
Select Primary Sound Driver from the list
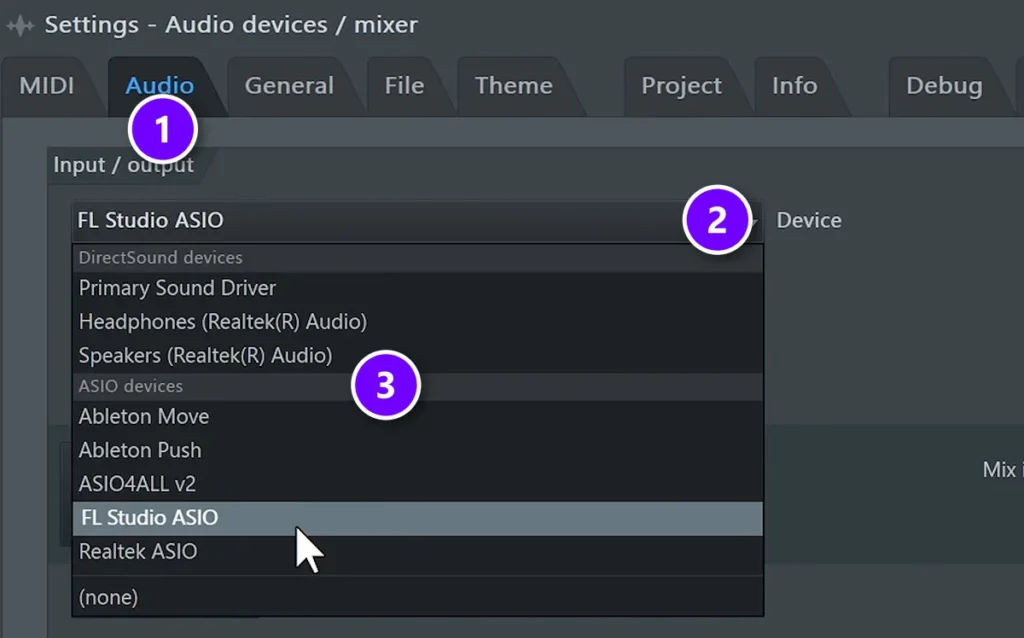coord(417,288)
